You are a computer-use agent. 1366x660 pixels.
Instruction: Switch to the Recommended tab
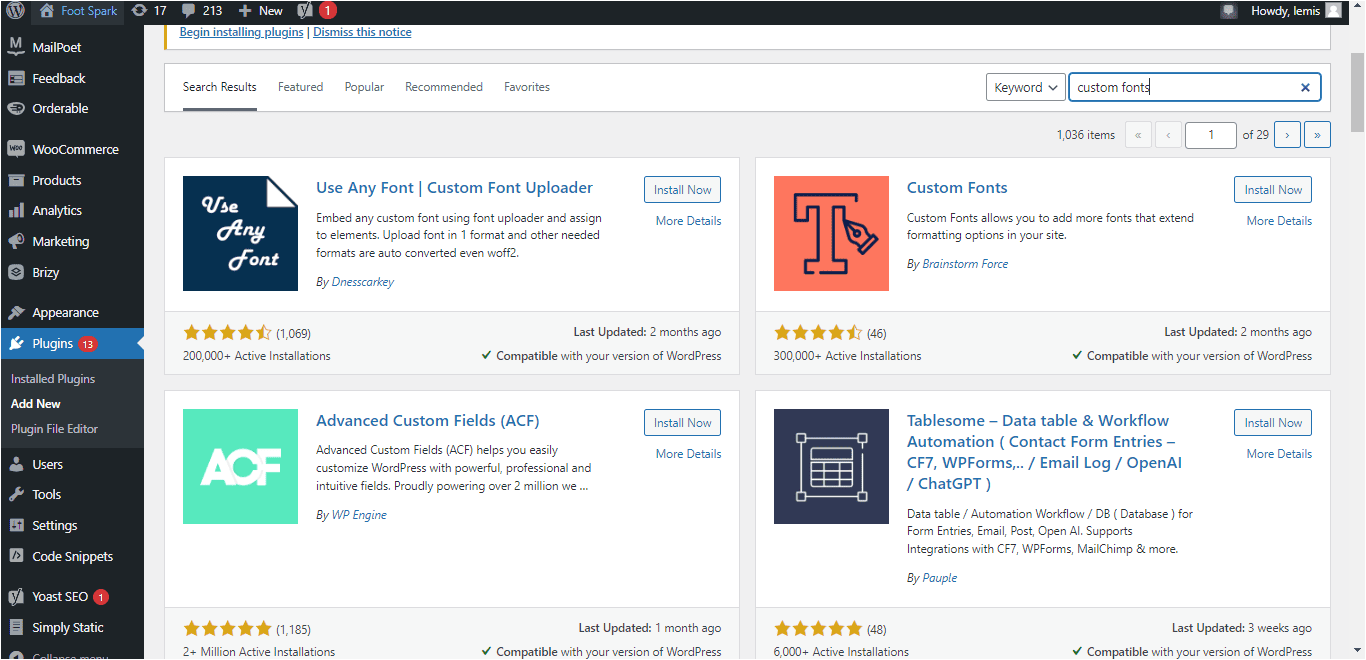tap(444, 87)
